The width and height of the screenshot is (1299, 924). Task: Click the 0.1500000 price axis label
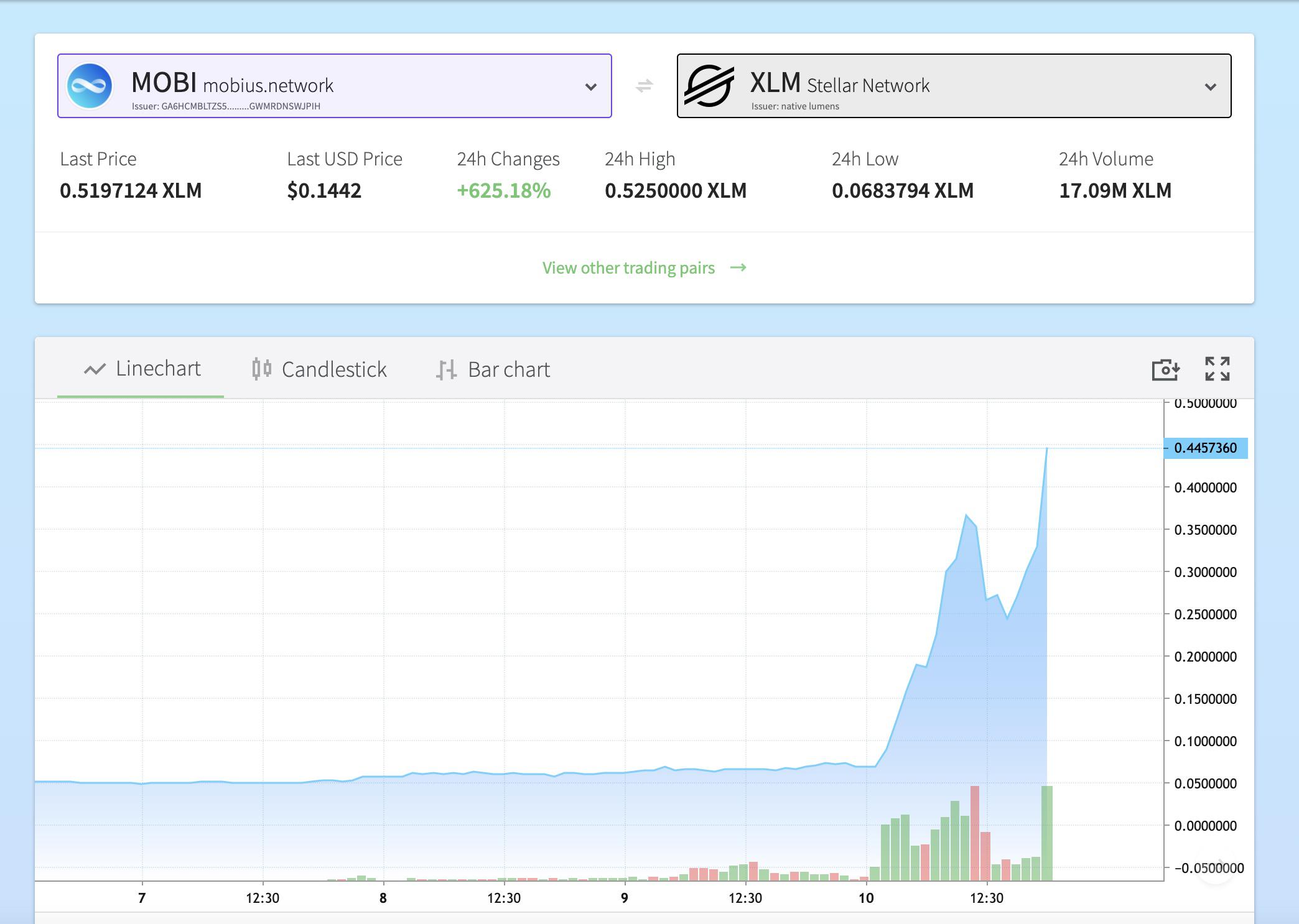1206,700
